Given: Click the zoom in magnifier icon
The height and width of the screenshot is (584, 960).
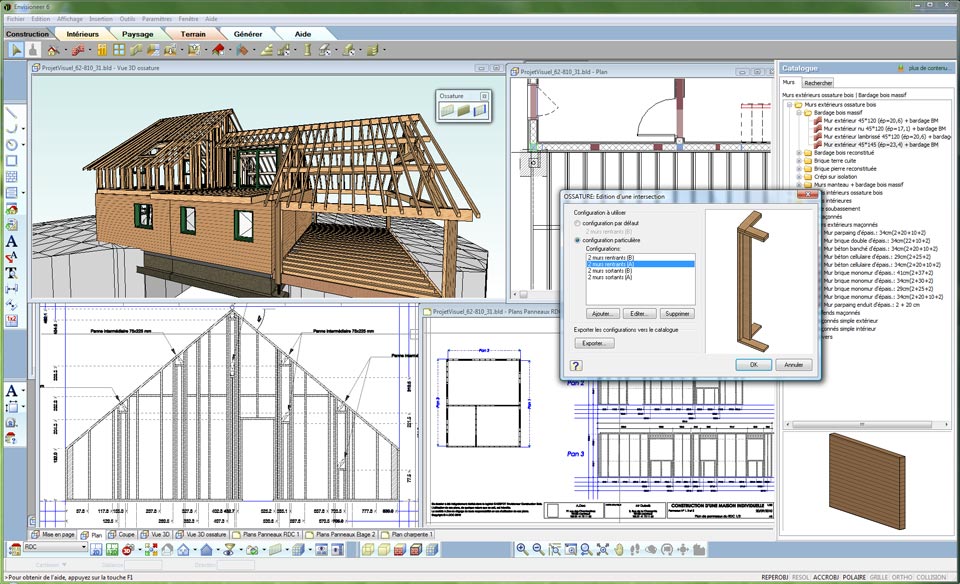Looking at the screenshot, I should [521, 549].
